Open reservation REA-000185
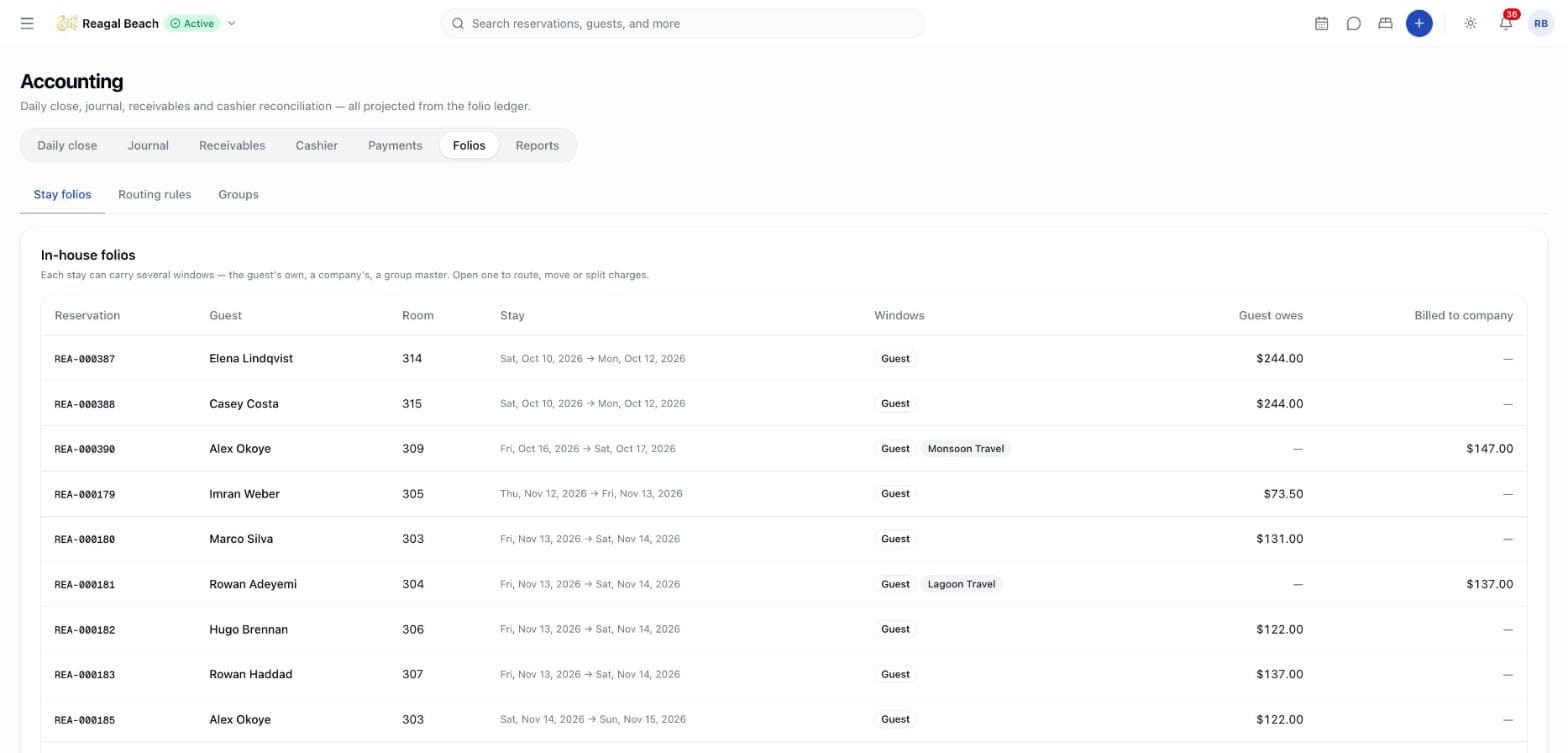Viewport: 1568px width, 753px height. coord(84,720)
